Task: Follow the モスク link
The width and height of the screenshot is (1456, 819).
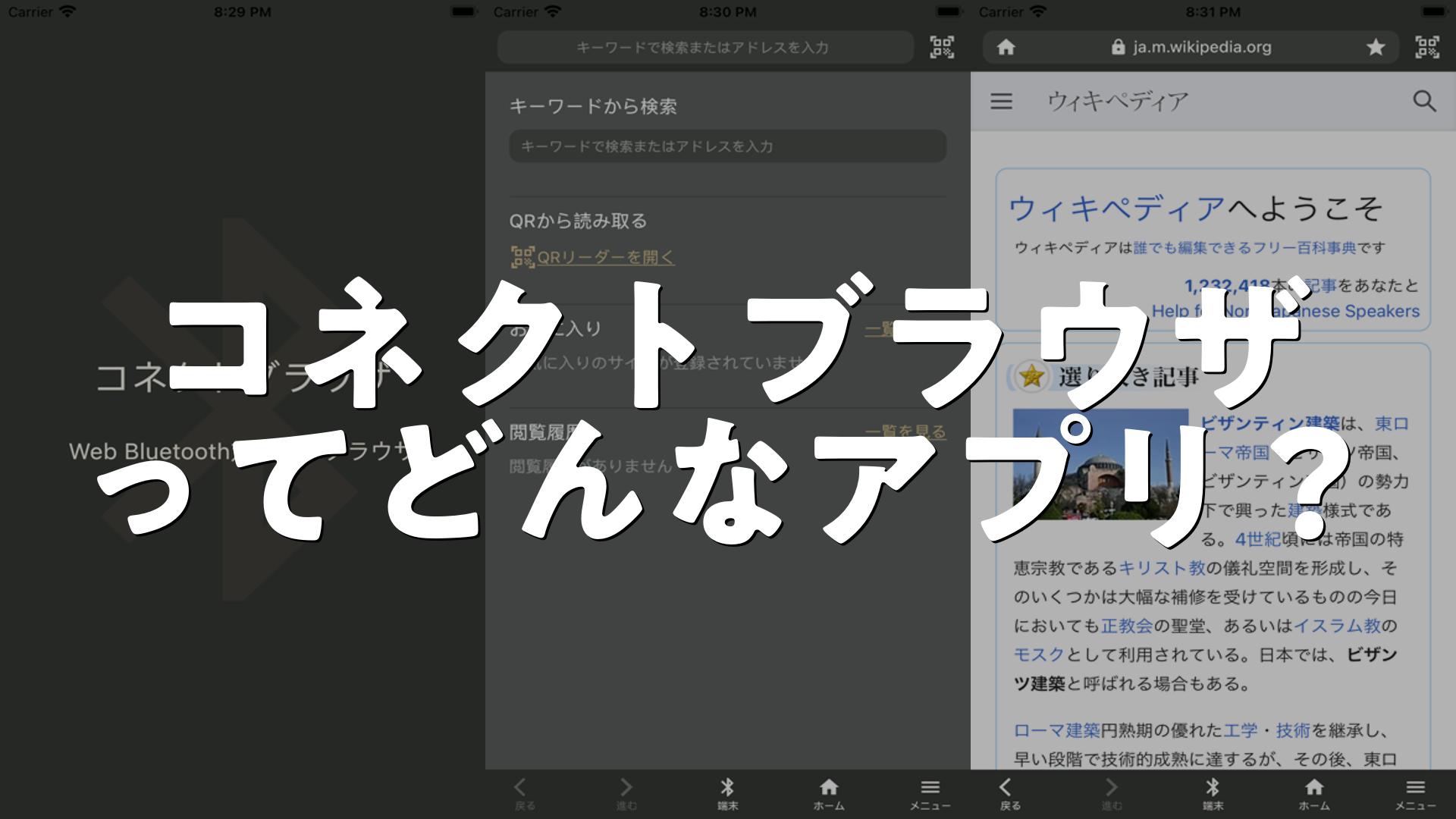Action: tap(1040, 654)
